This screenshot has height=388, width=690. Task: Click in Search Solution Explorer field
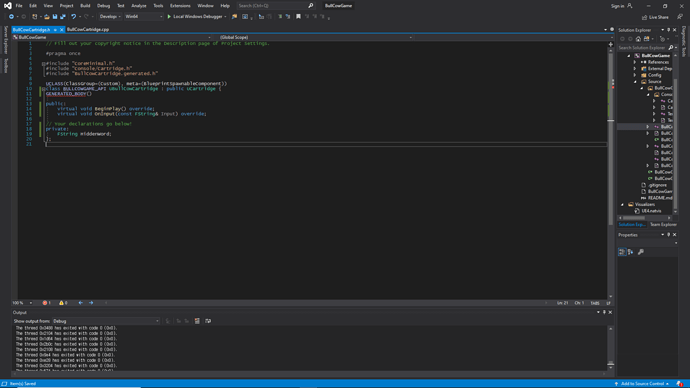[x=642, y=48]
